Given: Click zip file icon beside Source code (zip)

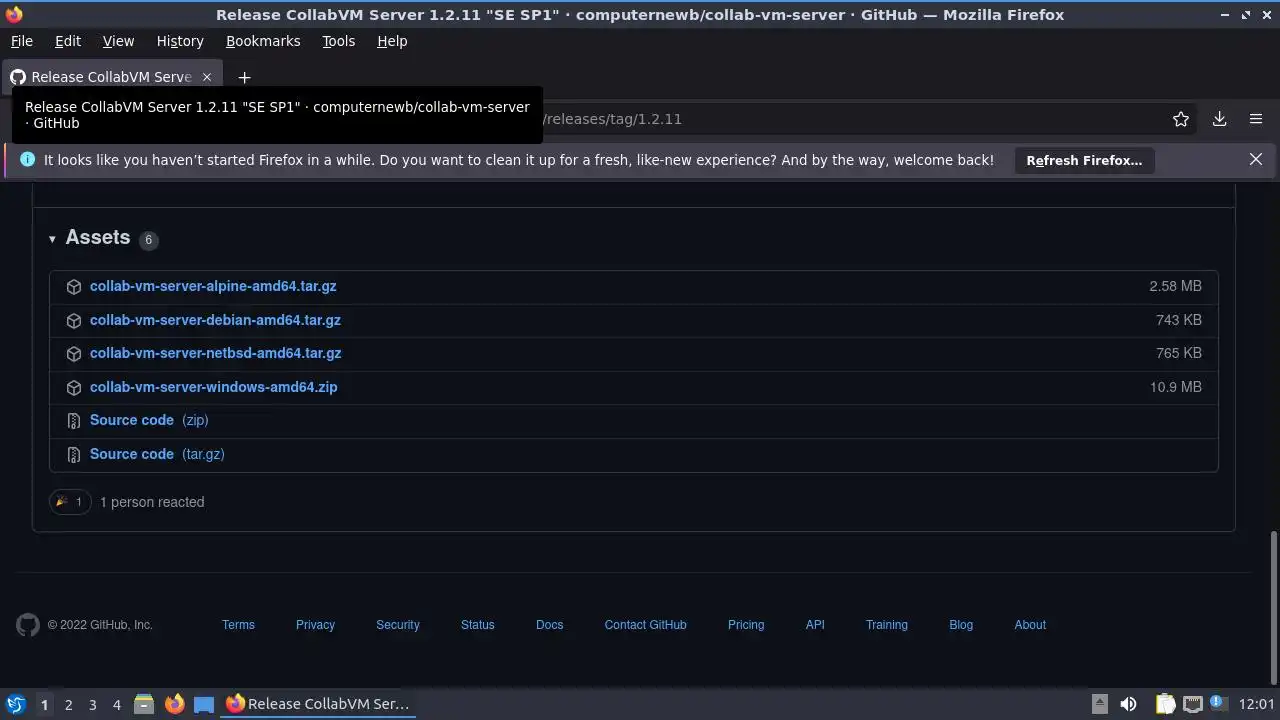Looking at the screenshot, I should [74, 421].
